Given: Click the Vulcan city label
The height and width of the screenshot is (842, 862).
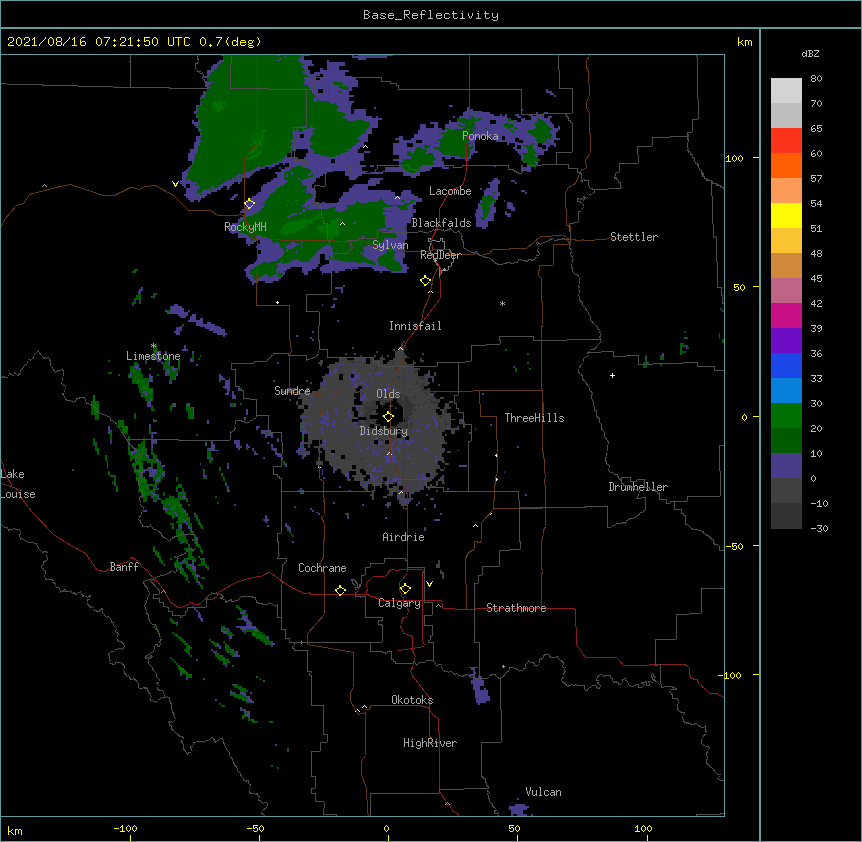Looking at the screenshot, I should point(543,792).
